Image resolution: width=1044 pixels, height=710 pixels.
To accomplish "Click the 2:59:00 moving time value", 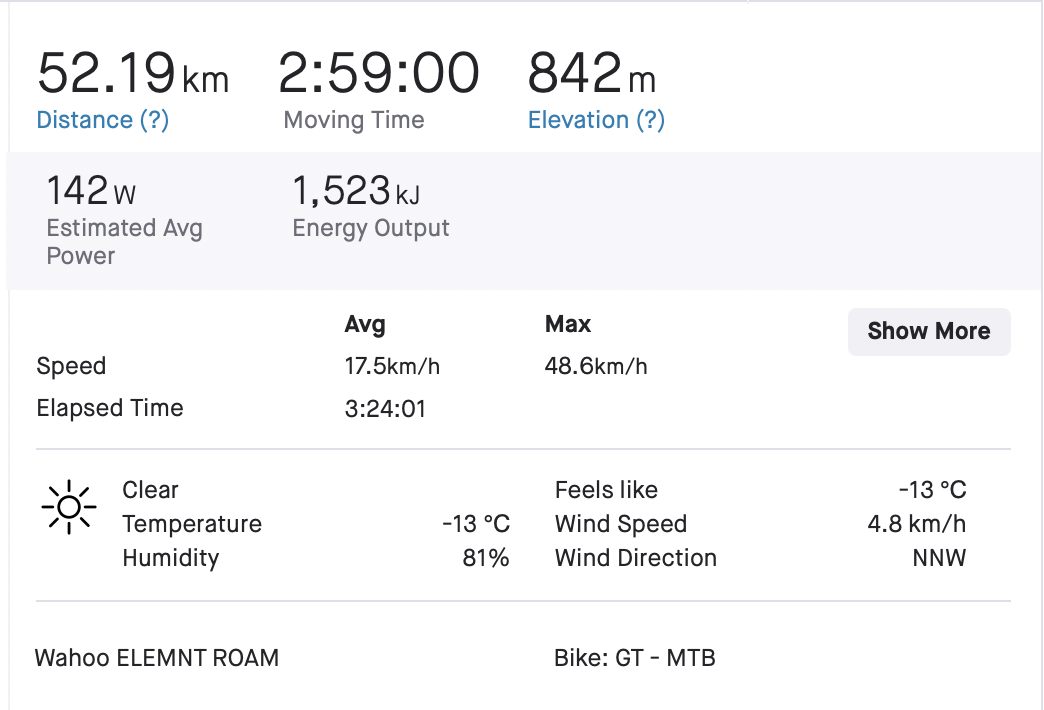I will coord(378,73).
